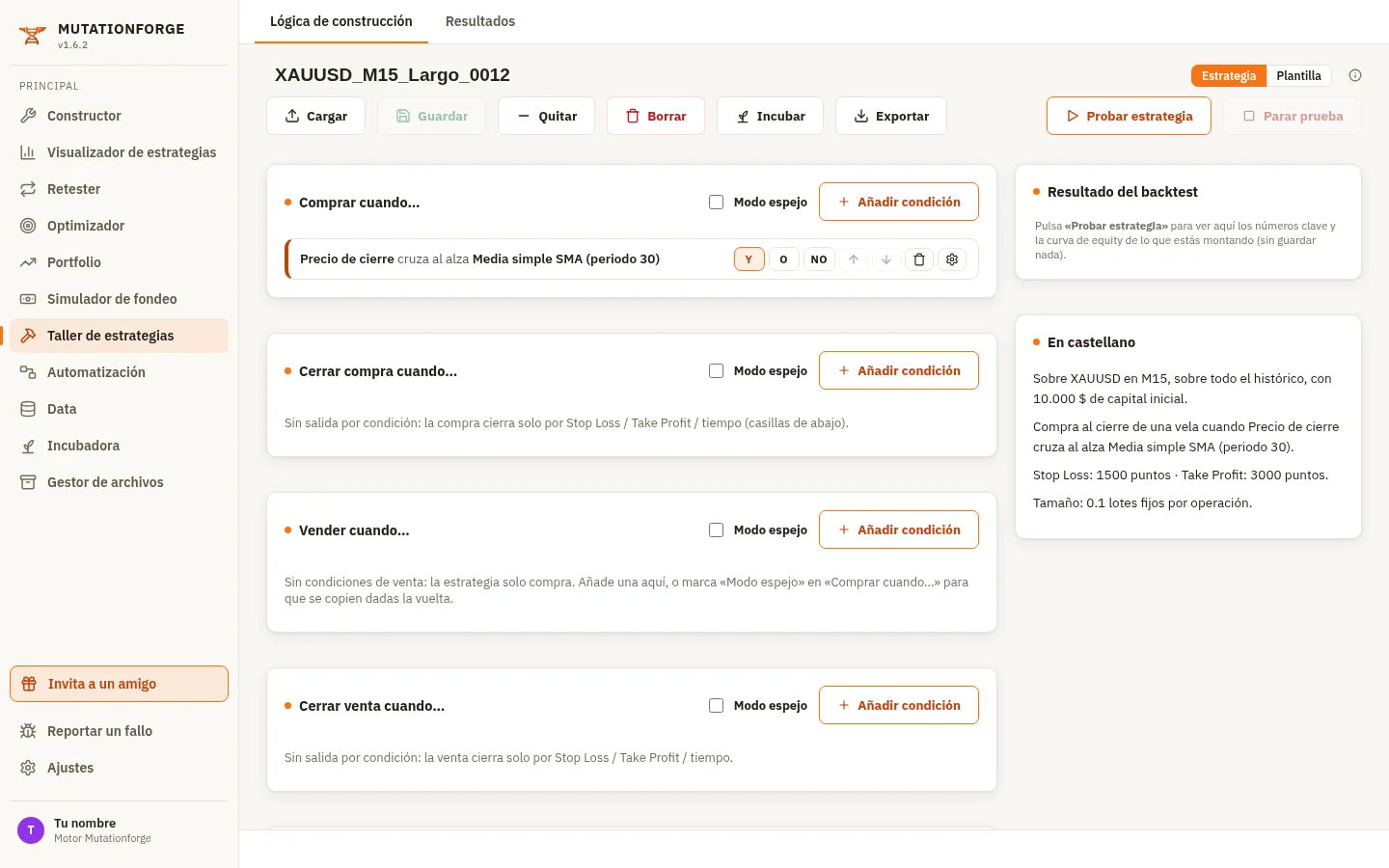1389x868 pixels.
Task: Open Ajustes settings
Action: pyautogui.click(x=119, y=768)
